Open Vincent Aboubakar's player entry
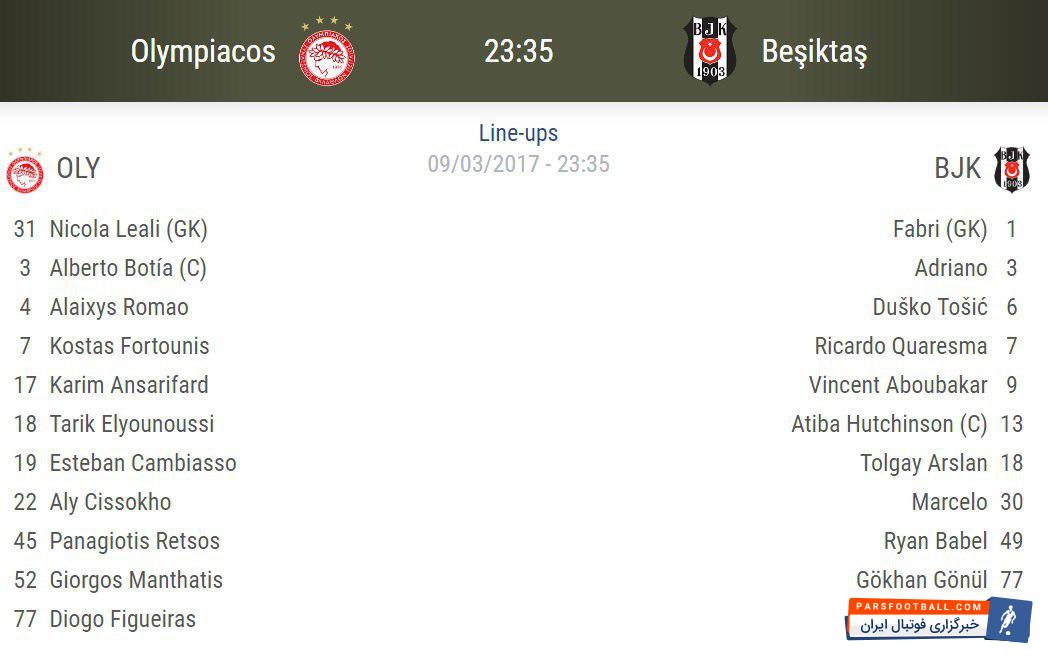The height and width of the screenshot is (659, 1048). click(898, 385)
